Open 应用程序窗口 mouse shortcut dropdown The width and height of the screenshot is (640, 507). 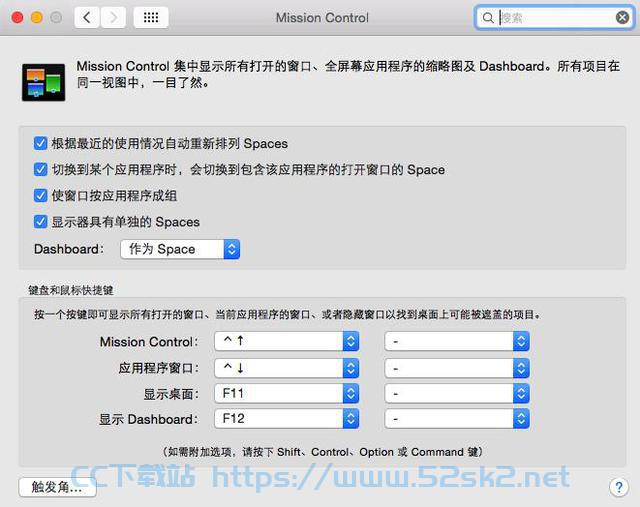point(457,368)
